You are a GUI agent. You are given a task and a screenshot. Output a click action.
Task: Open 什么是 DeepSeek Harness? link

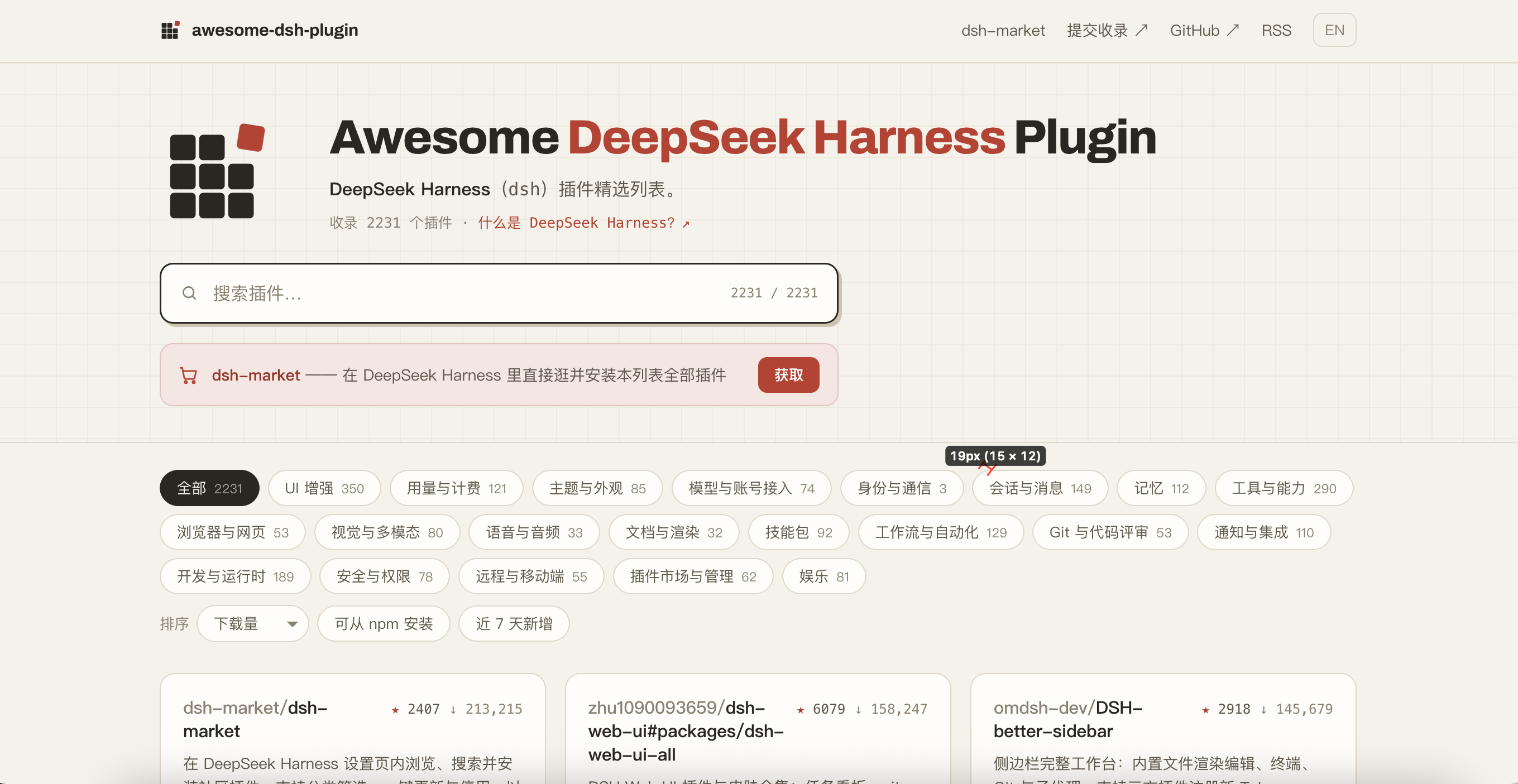pos(583,223)
